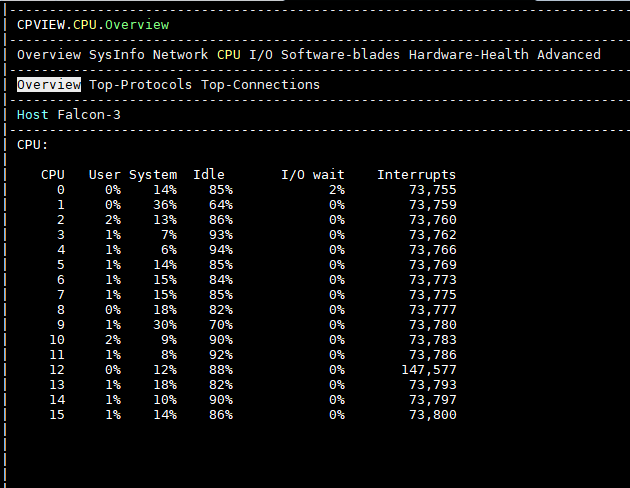Go to Software-blades tab

click(340, 55)
